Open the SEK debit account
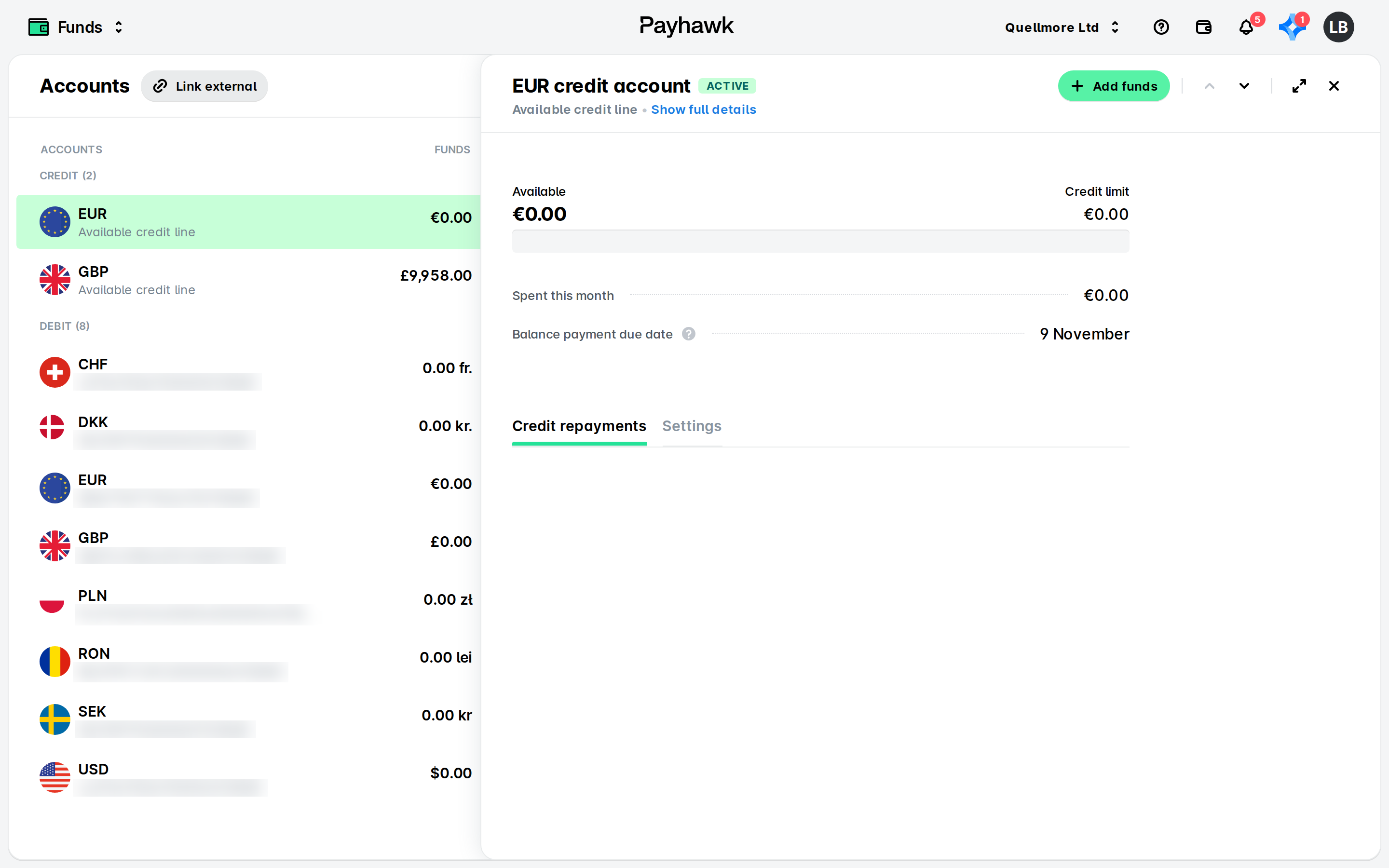Image resolution: width=1389 pixels, height=868 pixels. pyautogui.click(x=248, y=720)
